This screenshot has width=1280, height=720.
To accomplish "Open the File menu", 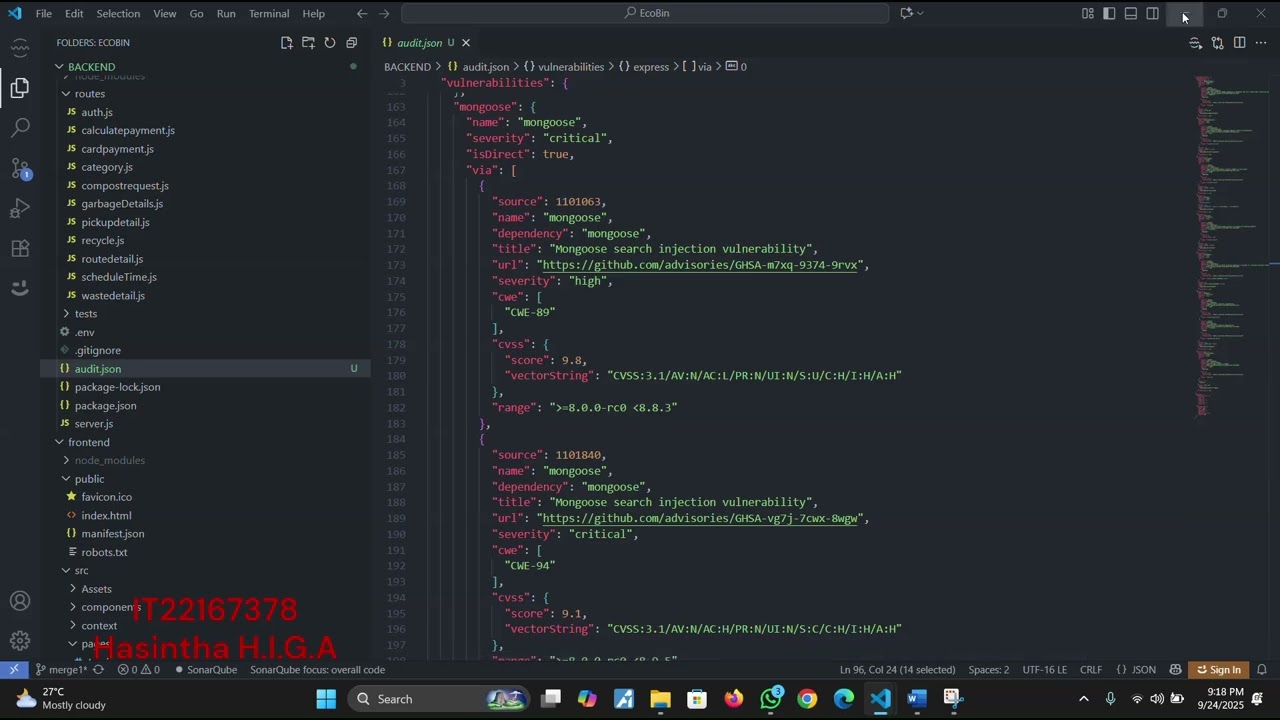I will tap(44, 14).
